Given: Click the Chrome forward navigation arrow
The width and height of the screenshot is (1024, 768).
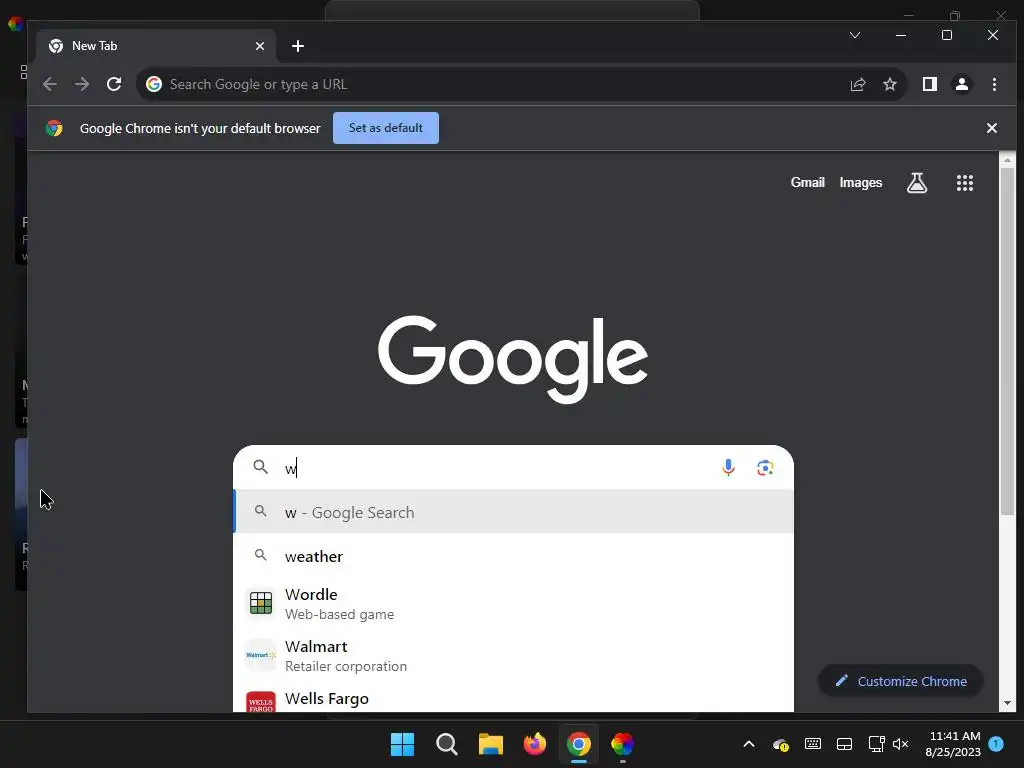Looking at the screenshot, I should tap(82, 84).
